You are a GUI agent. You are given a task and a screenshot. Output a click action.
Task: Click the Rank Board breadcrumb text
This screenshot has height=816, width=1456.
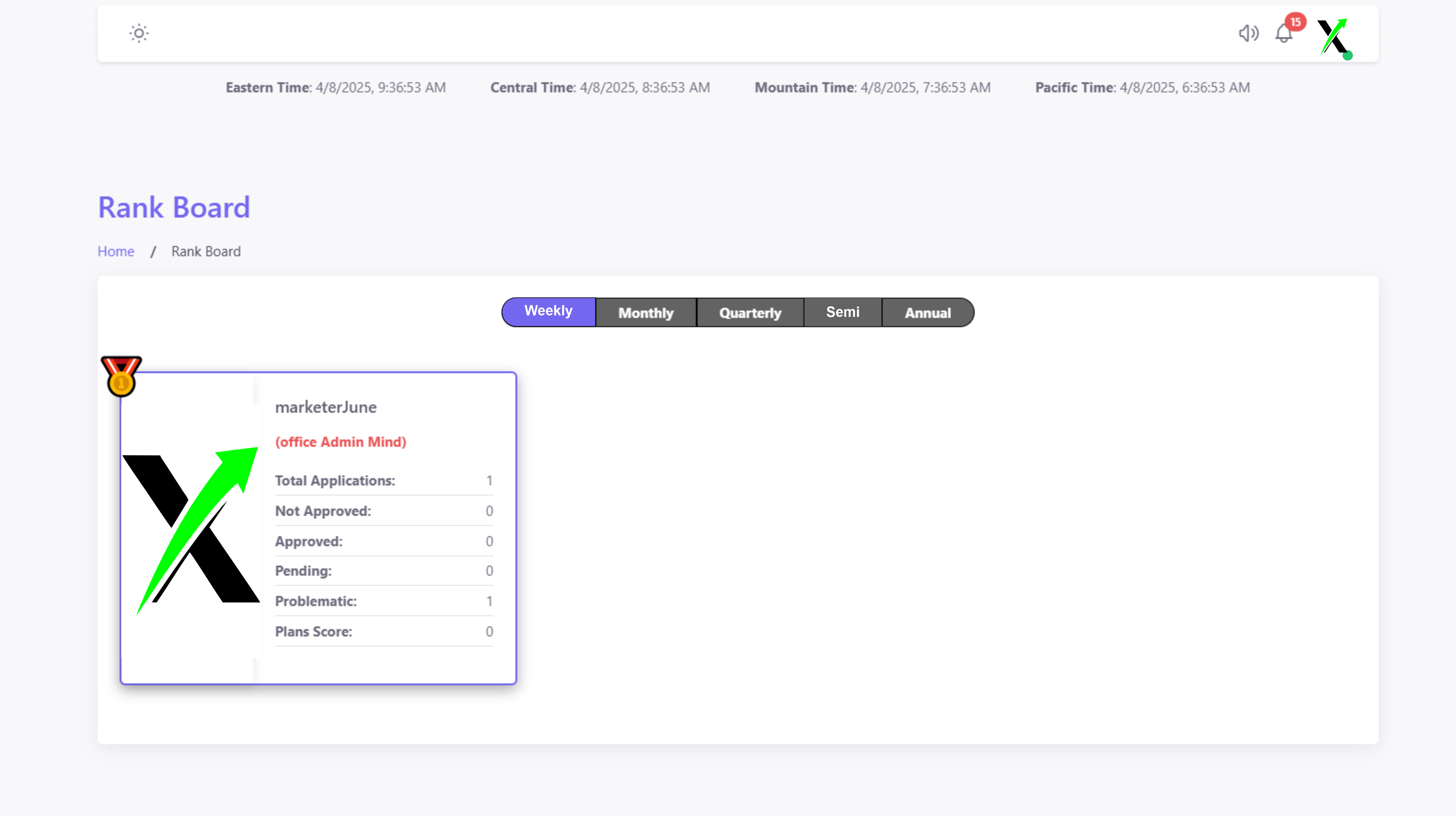(206, 252)
